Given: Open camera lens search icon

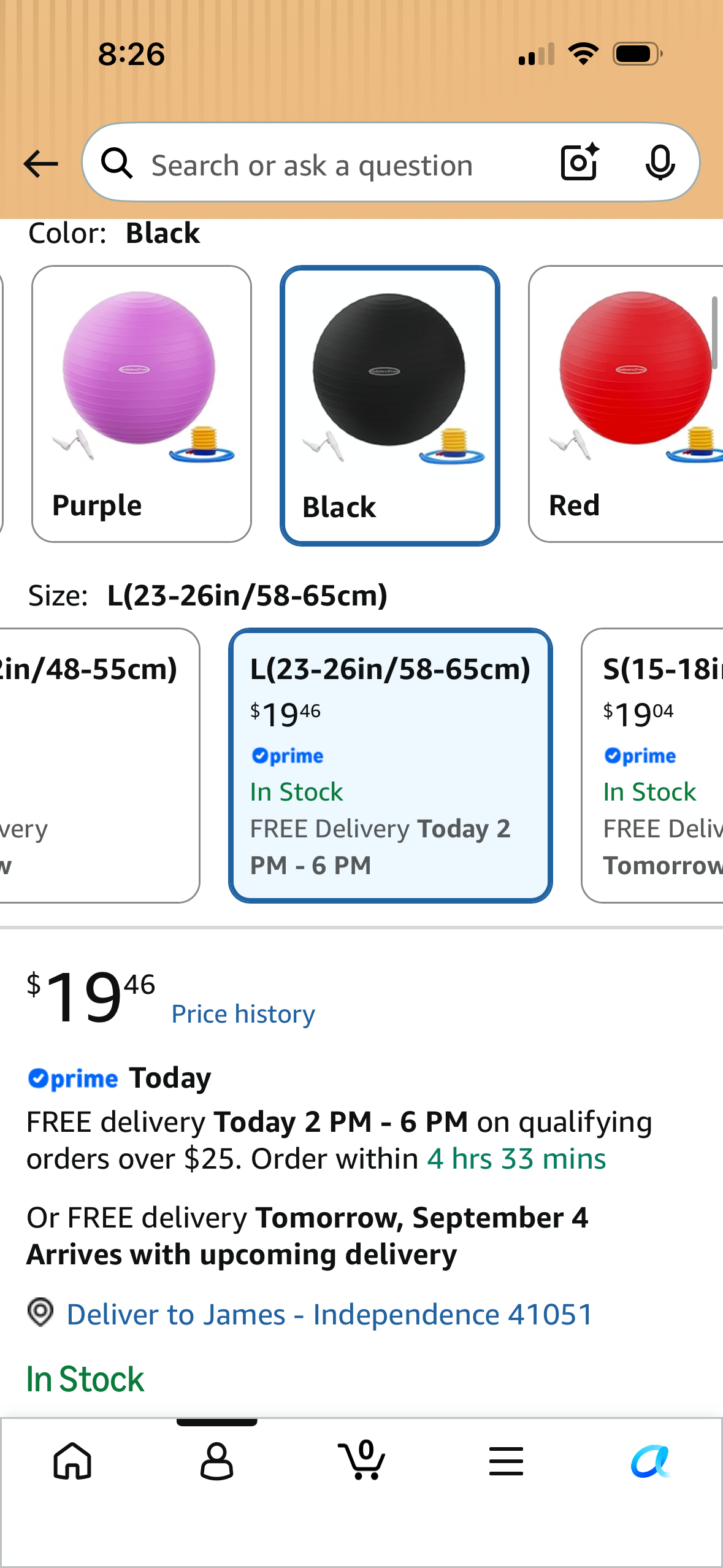Looking at the screenshot, I should point(580,162).
